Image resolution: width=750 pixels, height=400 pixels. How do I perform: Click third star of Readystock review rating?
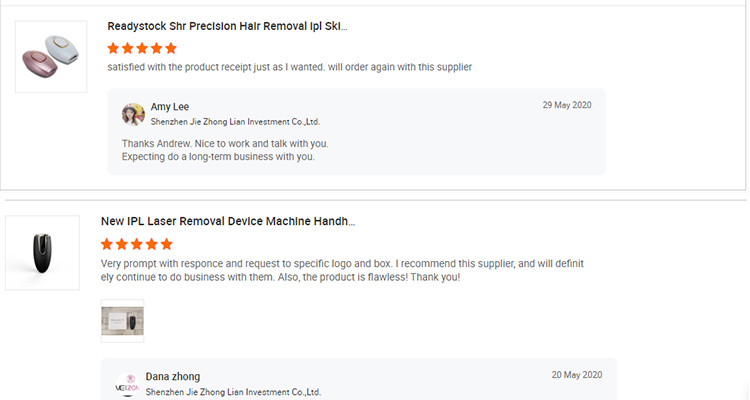click(142, 48)
